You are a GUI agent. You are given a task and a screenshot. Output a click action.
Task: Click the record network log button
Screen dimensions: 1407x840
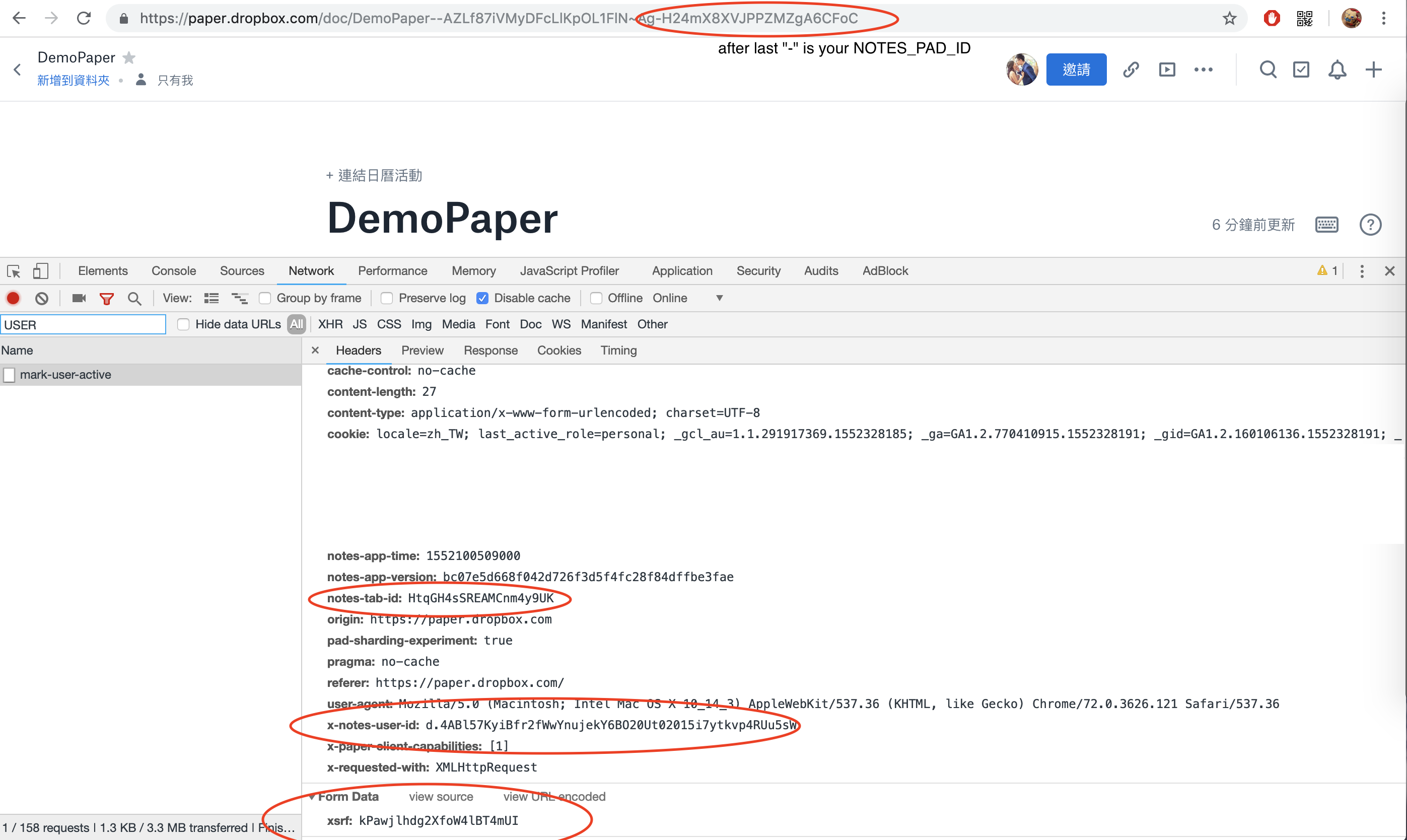[13, 298]
